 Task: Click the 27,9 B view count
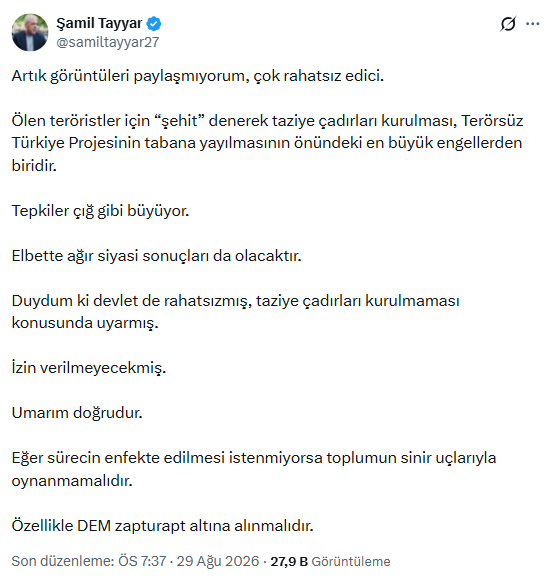pos(289,561)
